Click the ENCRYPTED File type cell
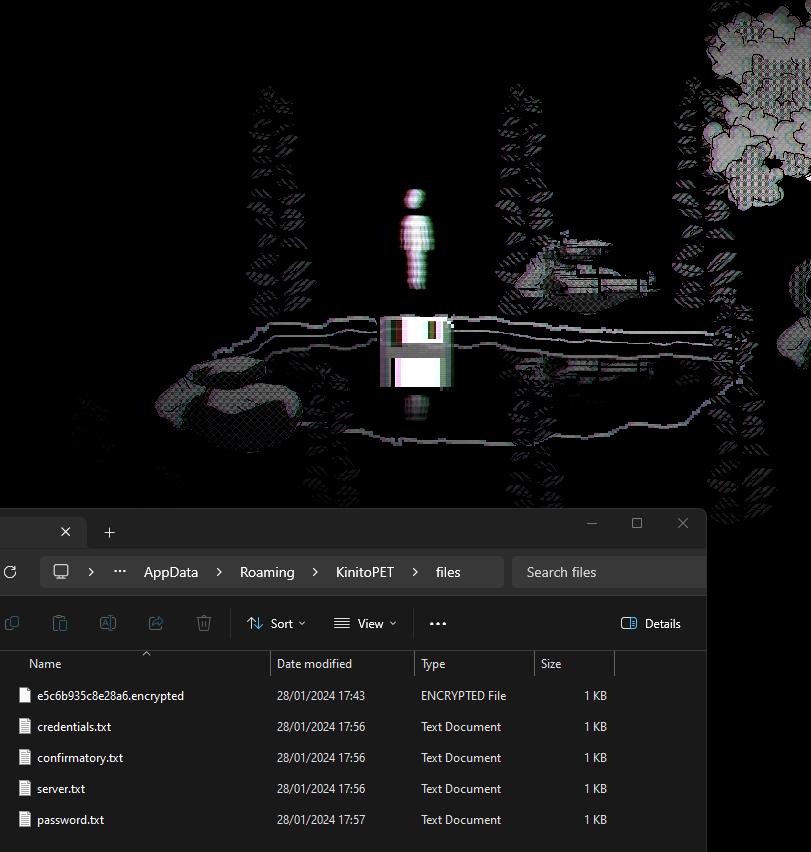Image resolution: width=811 pixels, height=852 pixels. pyautogui.click(x=463, y=696)
